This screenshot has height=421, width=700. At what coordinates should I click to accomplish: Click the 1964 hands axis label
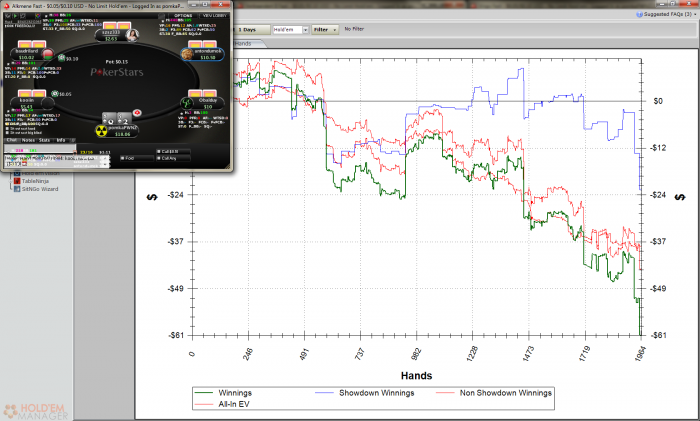(641, 354)
